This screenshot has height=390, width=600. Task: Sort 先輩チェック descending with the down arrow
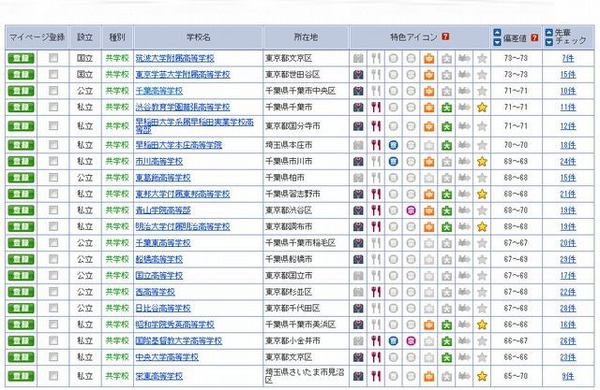click(x=549, y=42)
